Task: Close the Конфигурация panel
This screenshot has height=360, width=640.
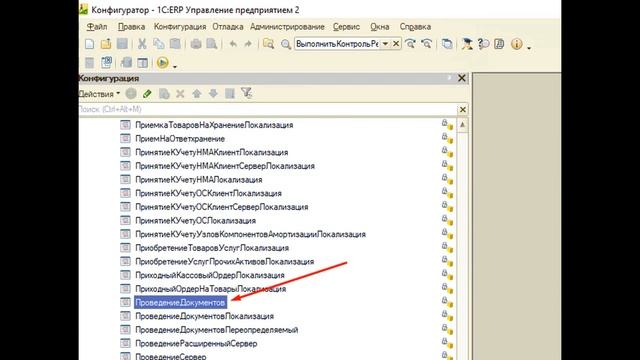Action: click(462, 78)
